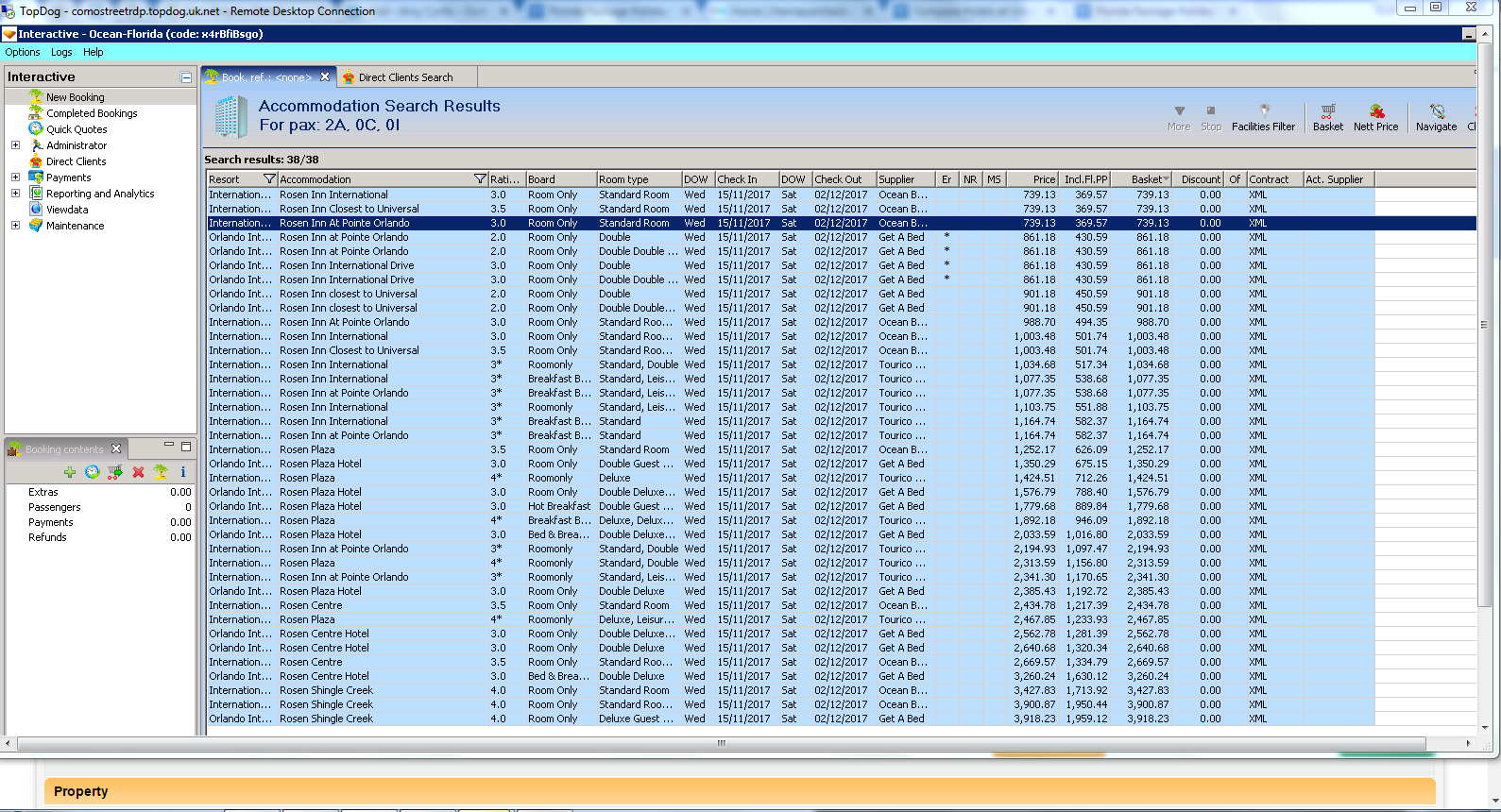
Task: Sort by the Check In column header
Action: 746,179
